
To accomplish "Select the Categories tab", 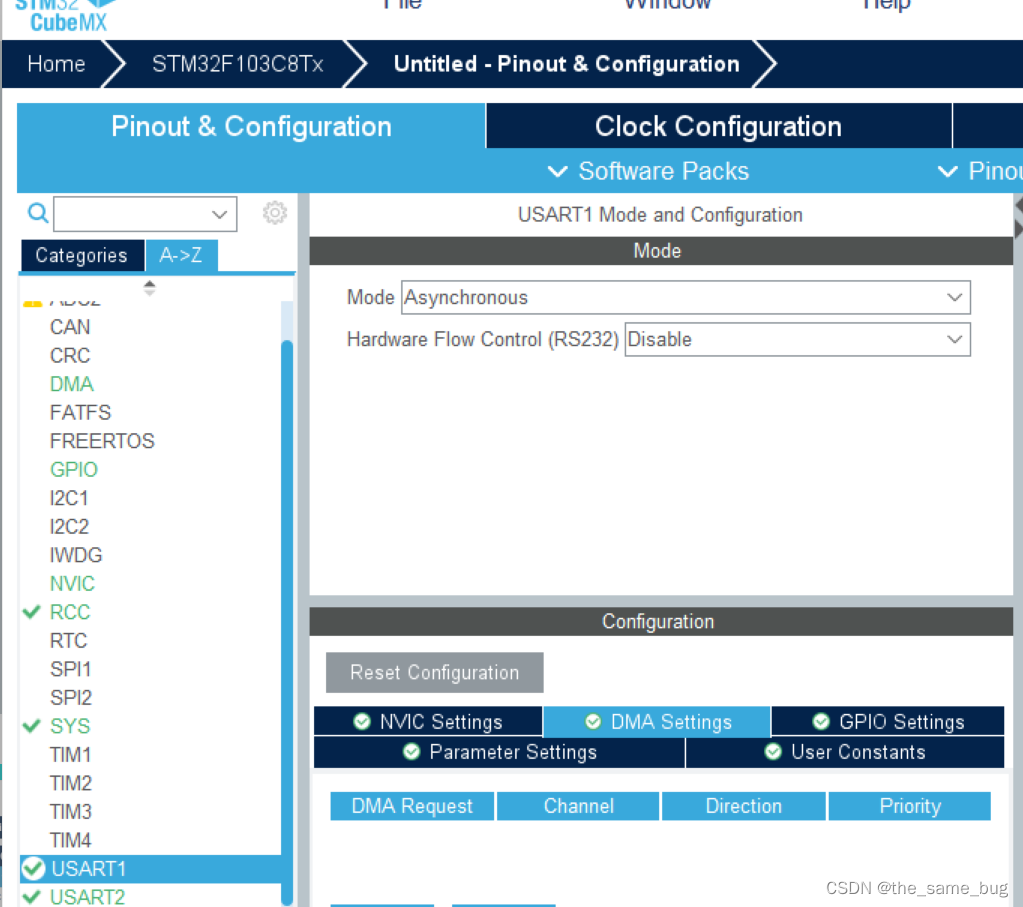I will (82, 255).
